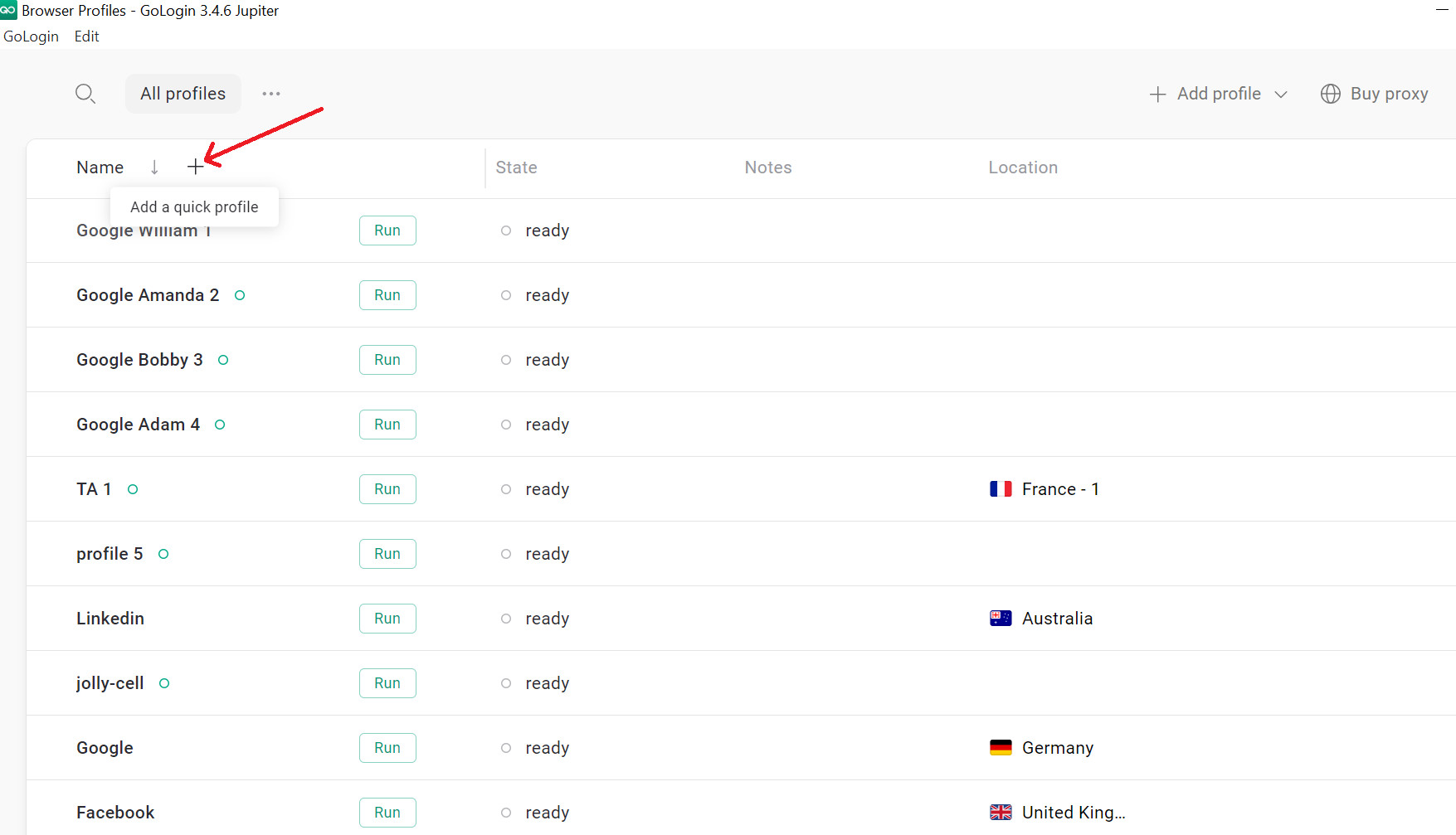The image size is (1456, 835).
Task: Click ready state circle in Linkedin row
Action: [506, 619]
